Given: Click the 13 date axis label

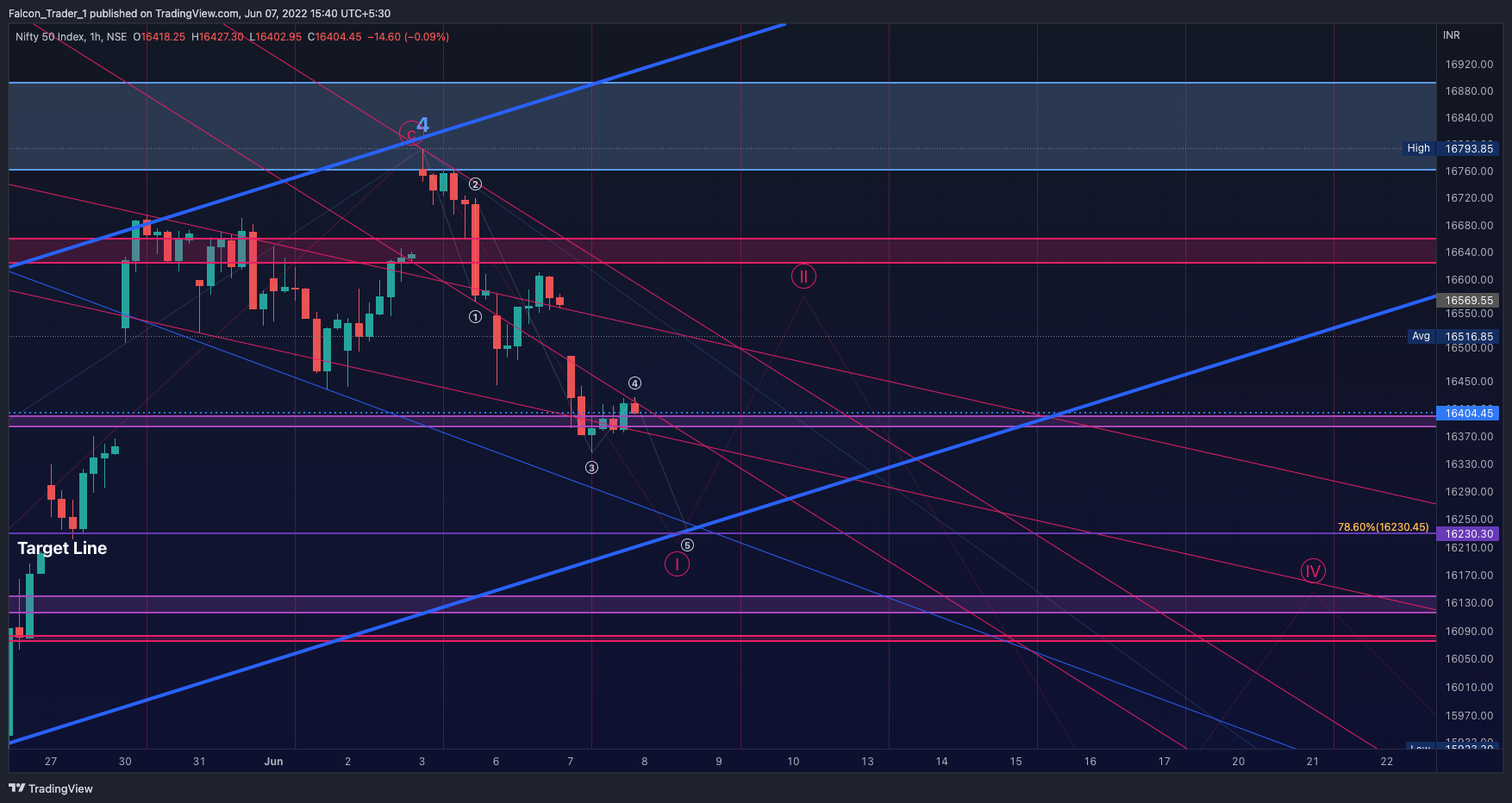Looking at the screenshot, I should [867, 762].
